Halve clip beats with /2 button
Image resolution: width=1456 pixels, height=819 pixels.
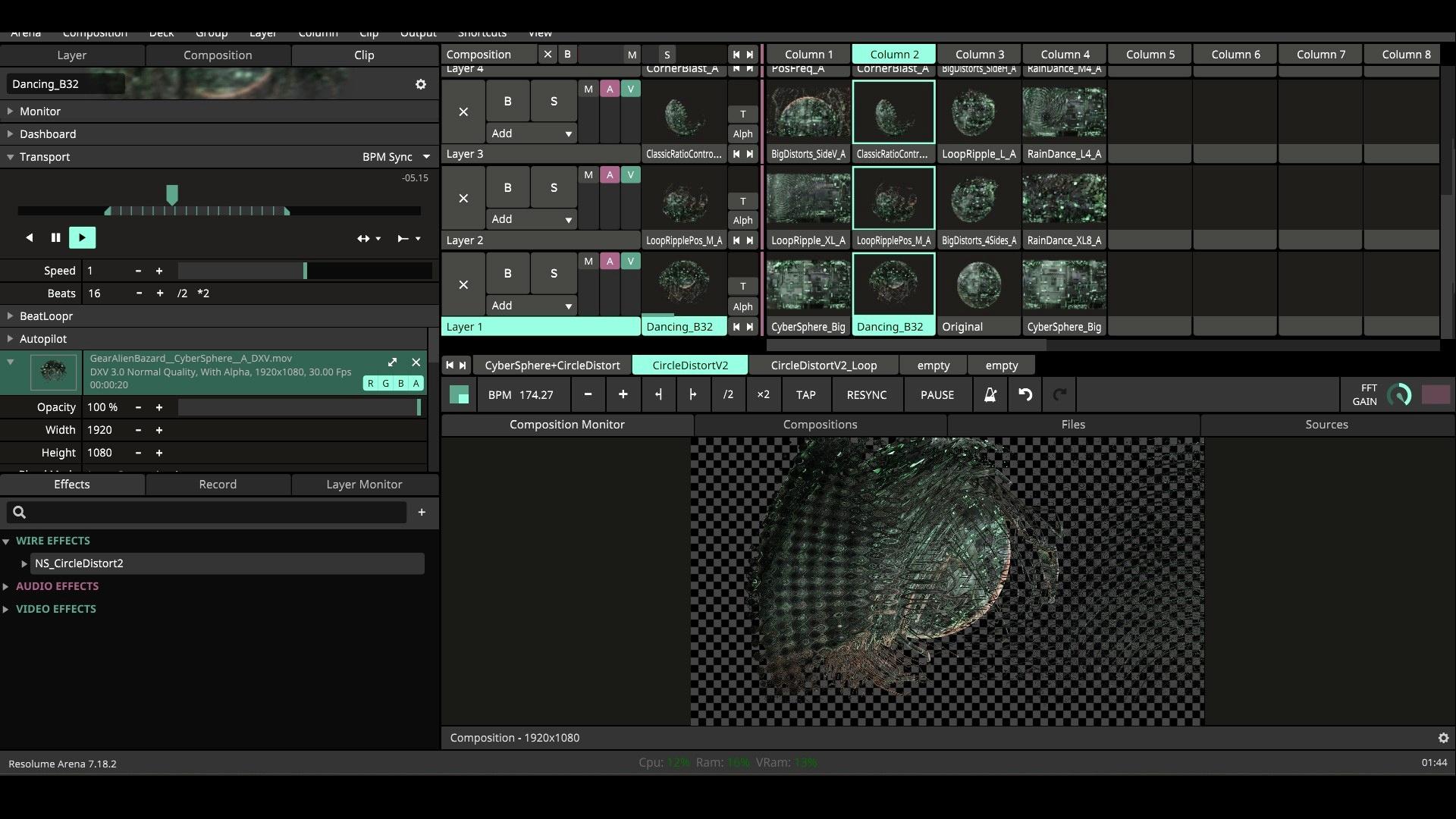pyautogui.click(x=182, y=293)
